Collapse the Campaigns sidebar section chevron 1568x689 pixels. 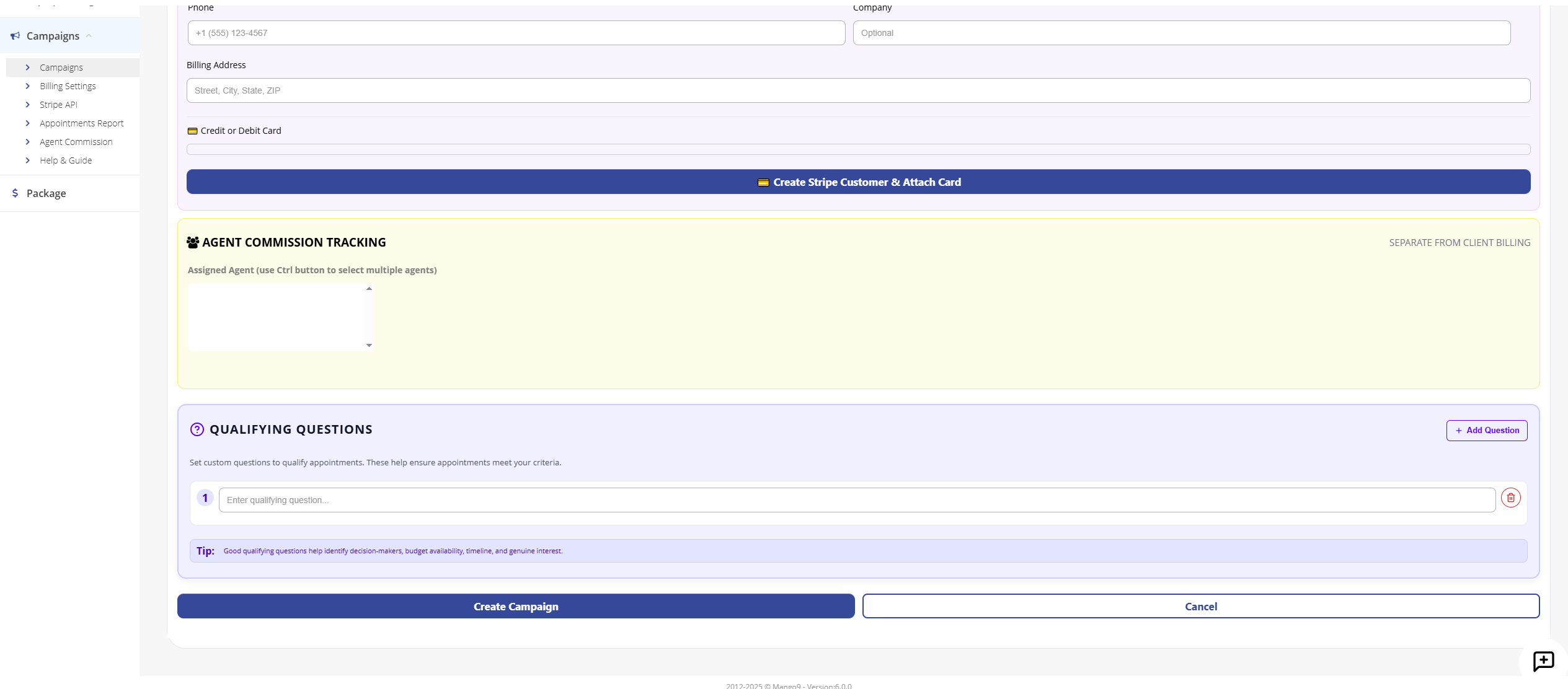tap(89, 36)
